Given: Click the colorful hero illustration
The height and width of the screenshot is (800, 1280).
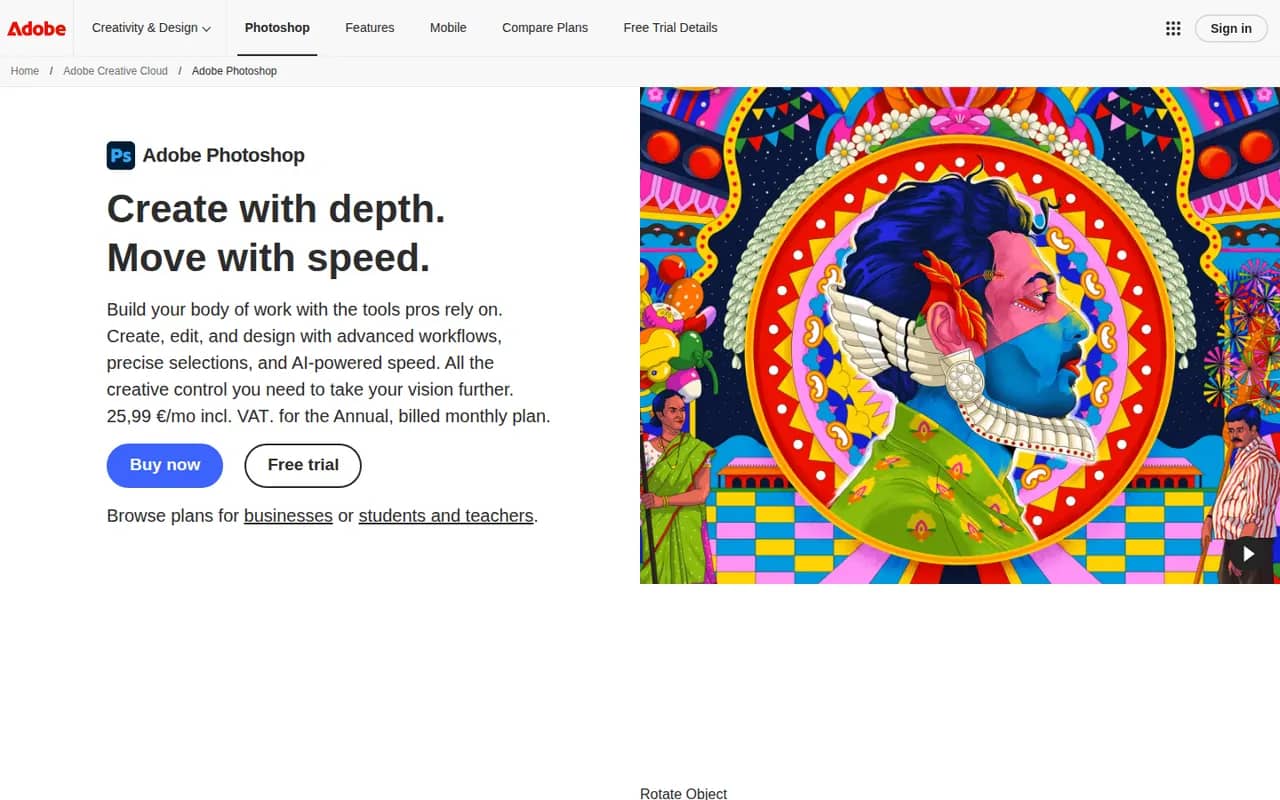Looking at the screenshot, I should (x=960, y=335).
